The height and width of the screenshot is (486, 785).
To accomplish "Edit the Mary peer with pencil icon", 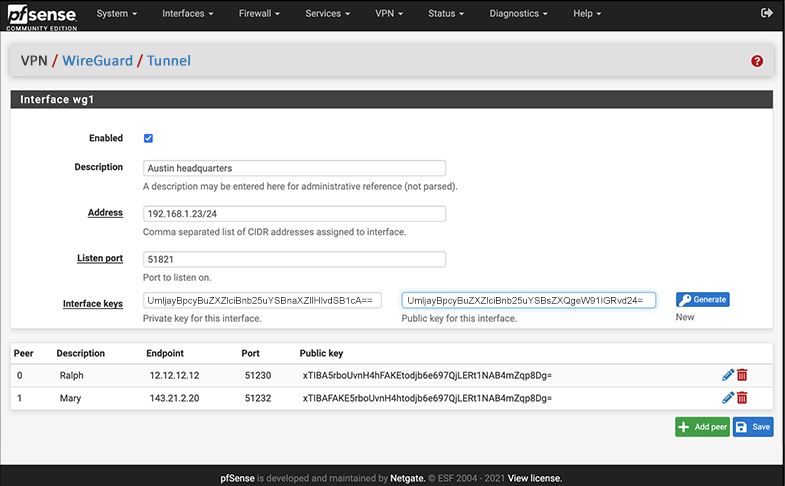I will point(728,398).
